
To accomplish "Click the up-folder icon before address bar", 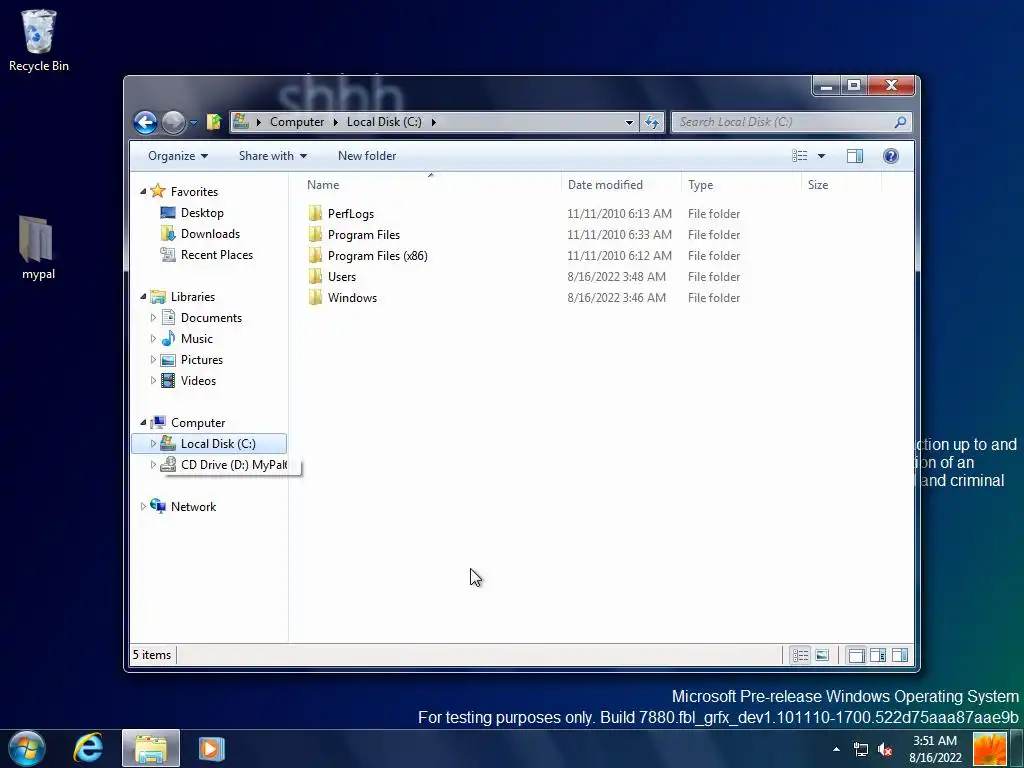I will (x=214, y=121).
